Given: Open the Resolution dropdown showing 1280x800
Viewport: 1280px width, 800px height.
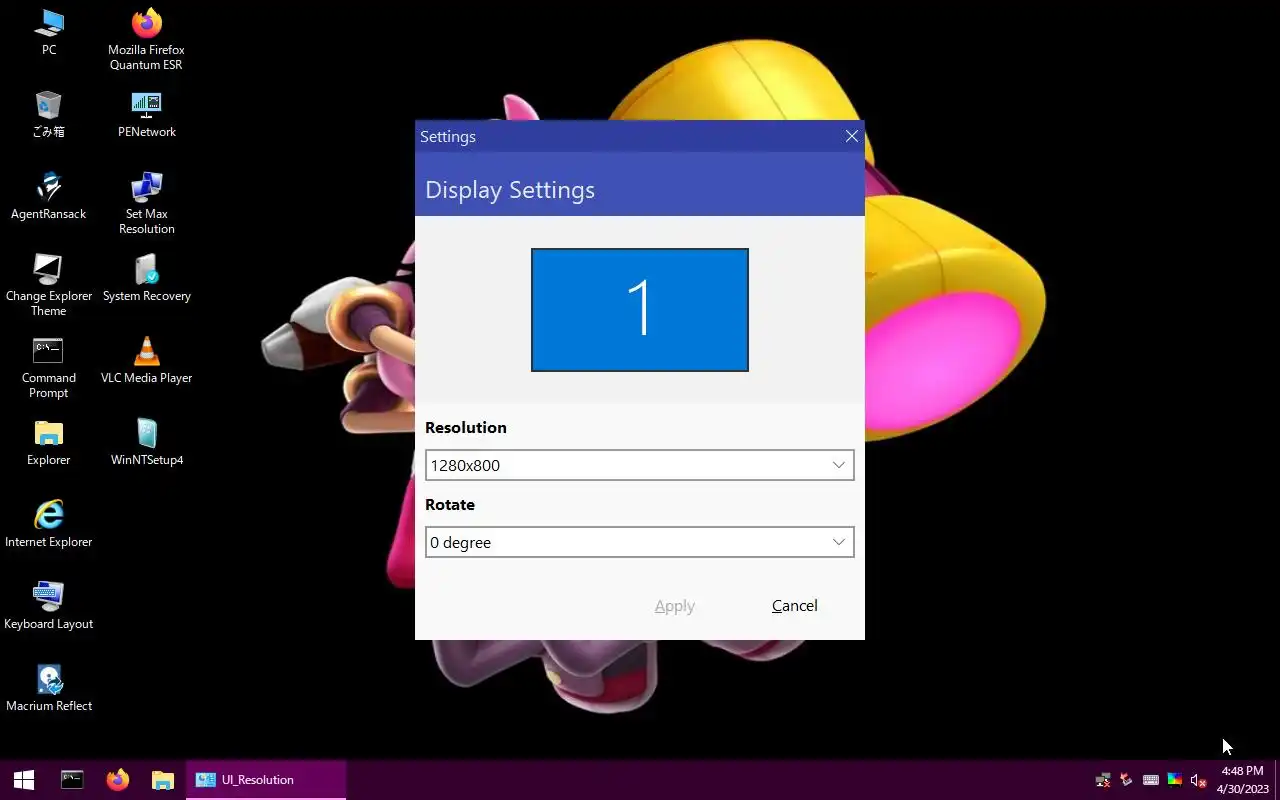Looking at the screenshot, I should pos(640,465).
